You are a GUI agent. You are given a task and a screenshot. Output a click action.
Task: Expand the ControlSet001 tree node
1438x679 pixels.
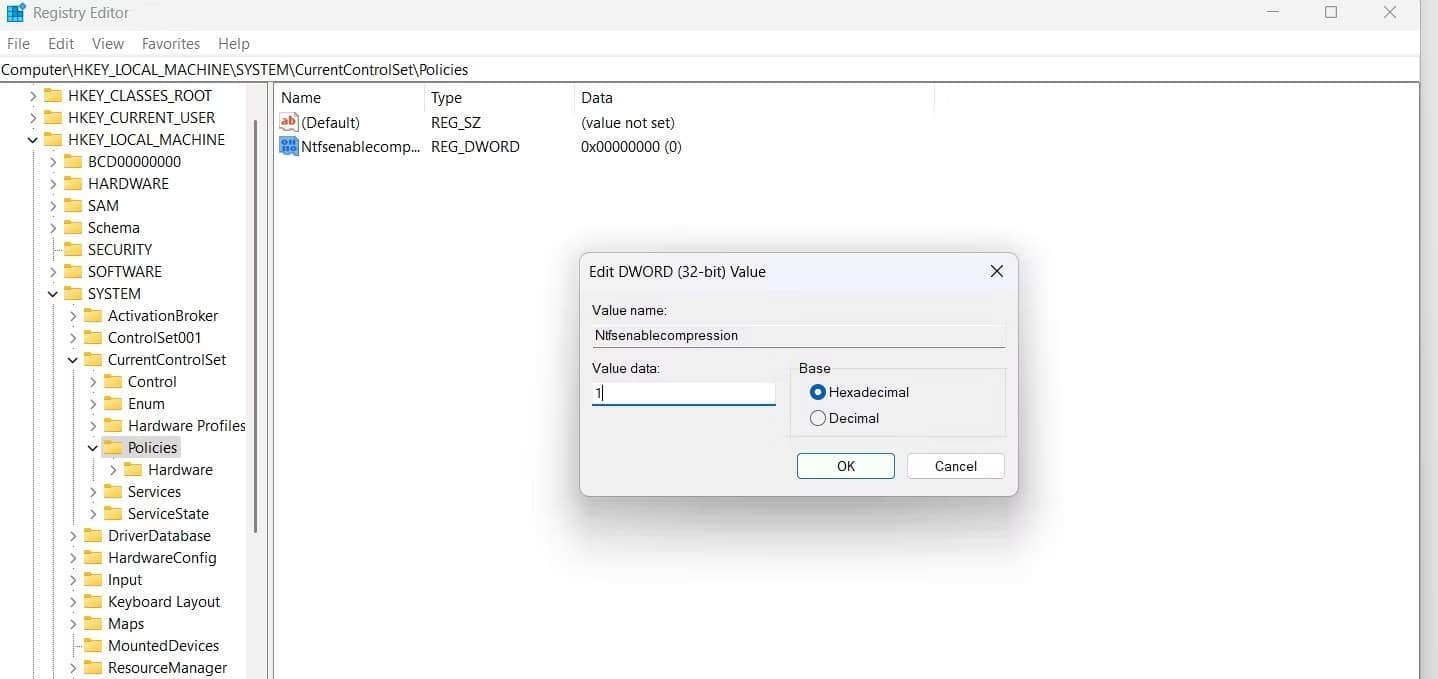click(x=72, y=337)
